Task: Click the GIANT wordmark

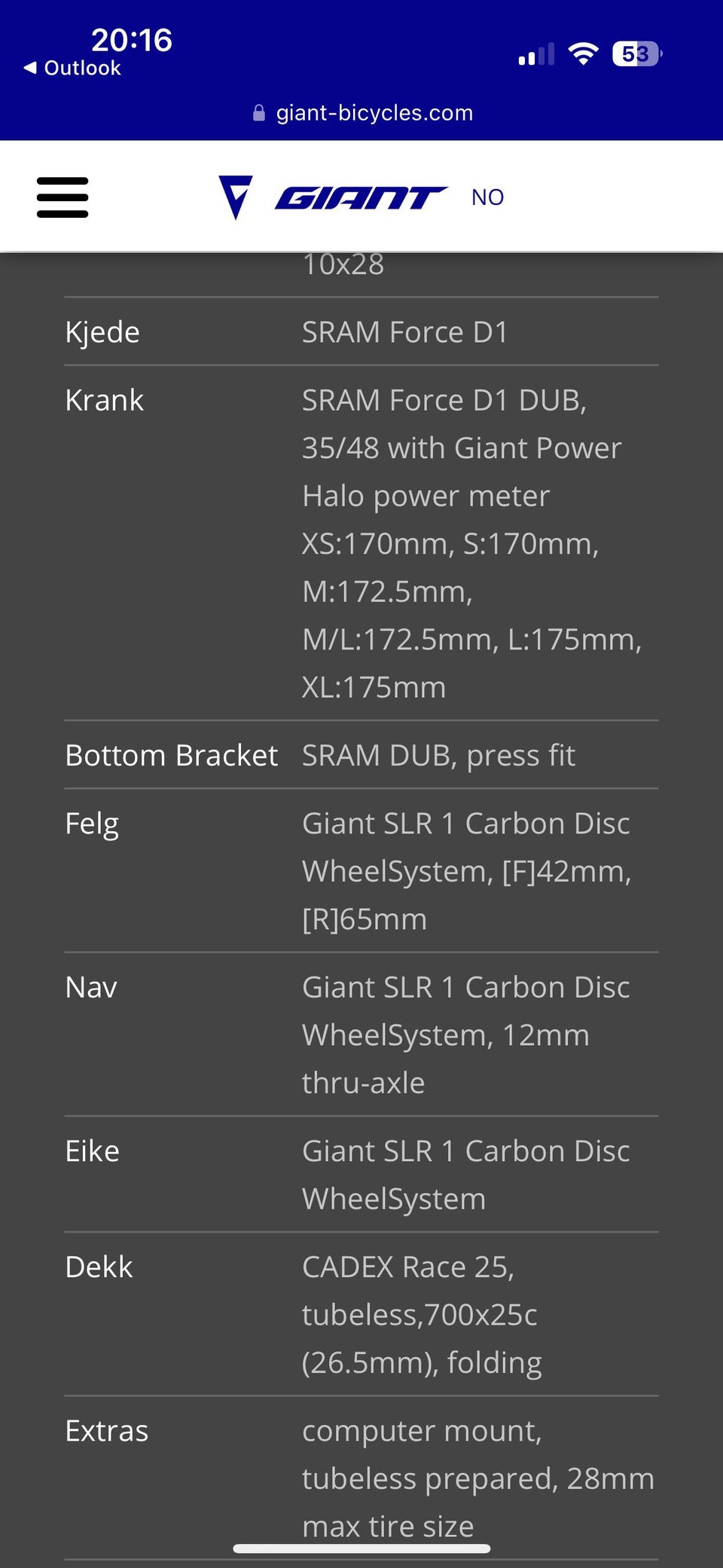Action: click(361, 198)
